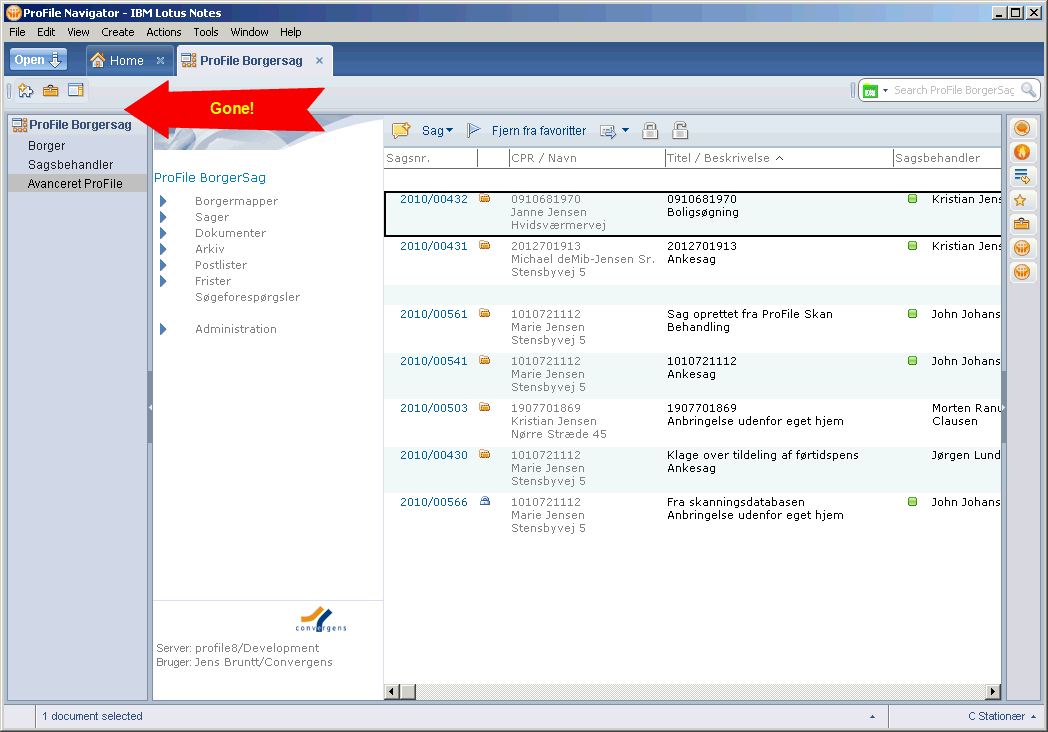Open the Tools menu
This screenshot has width=1048, height=732.
[x=206, y=32]
